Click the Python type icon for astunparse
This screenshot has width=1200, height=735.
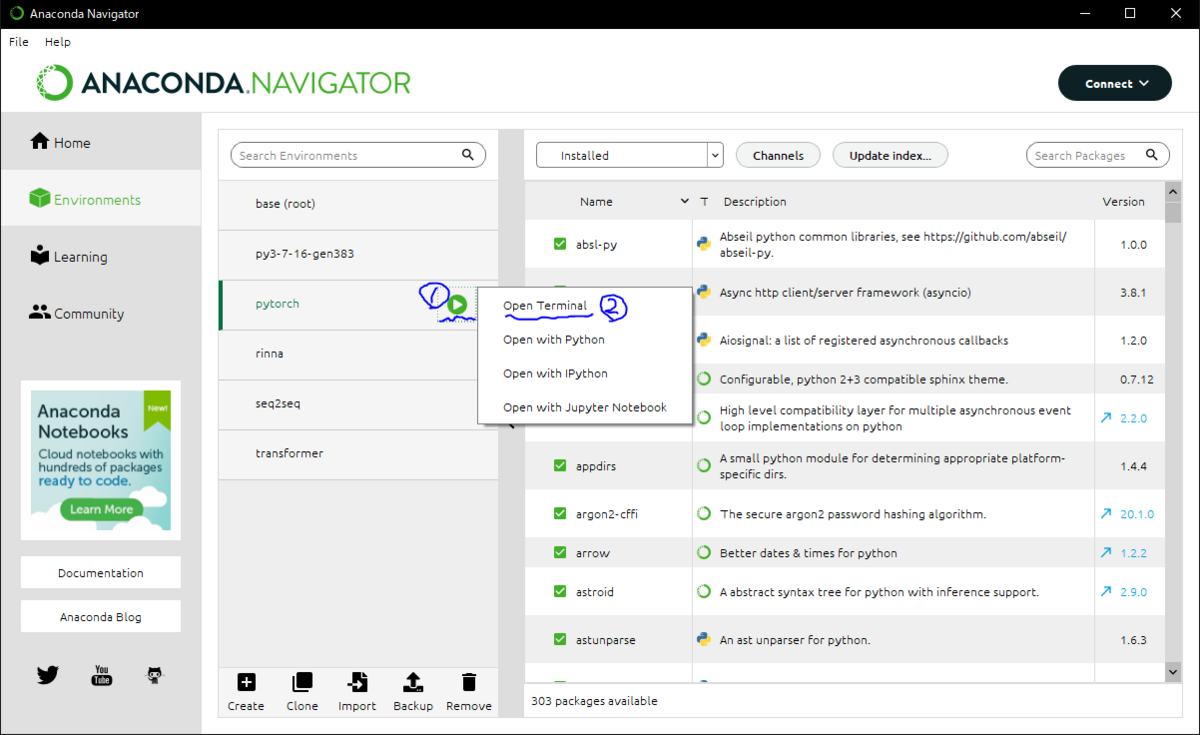point(704,640)
